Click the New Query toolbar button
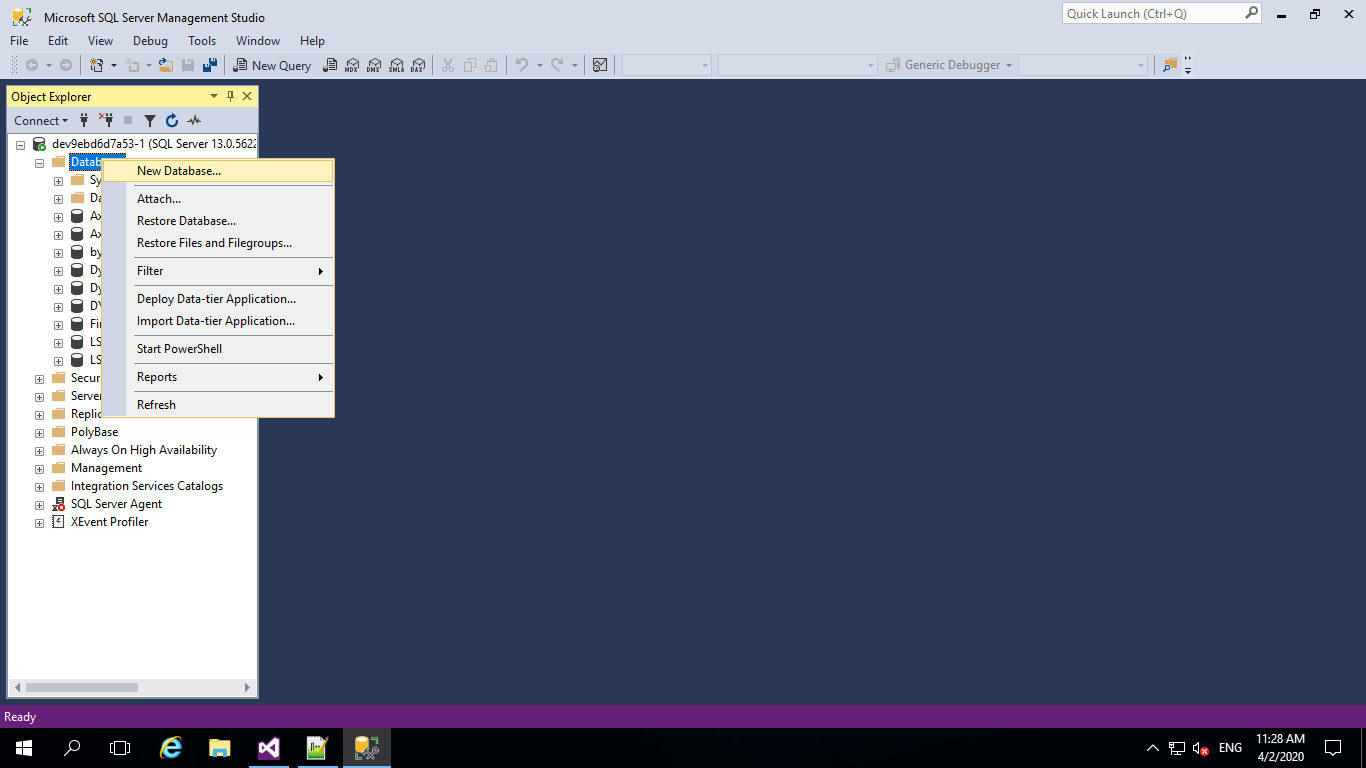This screenshot has height=768, width=1366. click(272, 65)
